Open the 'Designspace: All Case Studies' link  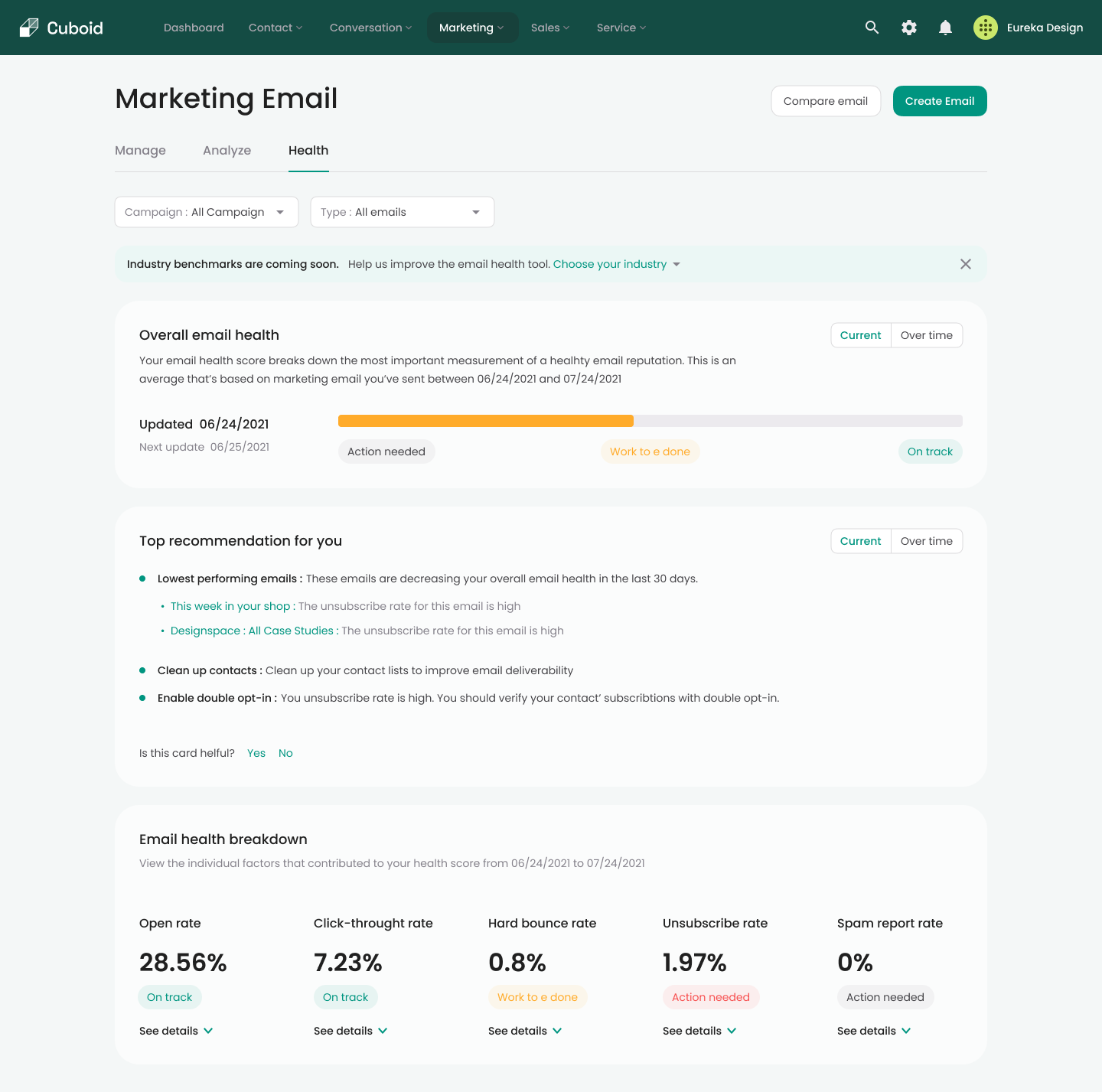[253, 631]
